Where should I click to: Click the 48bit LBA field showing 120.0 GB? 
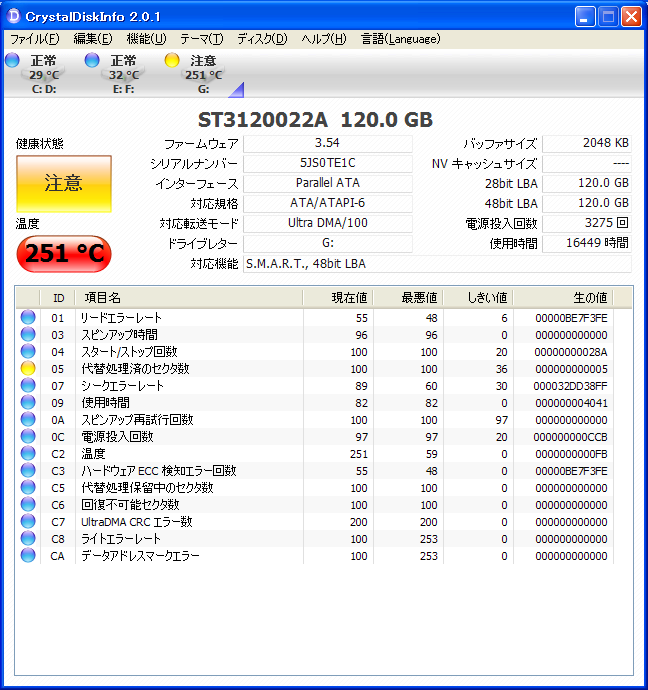[x=587, y=203]
